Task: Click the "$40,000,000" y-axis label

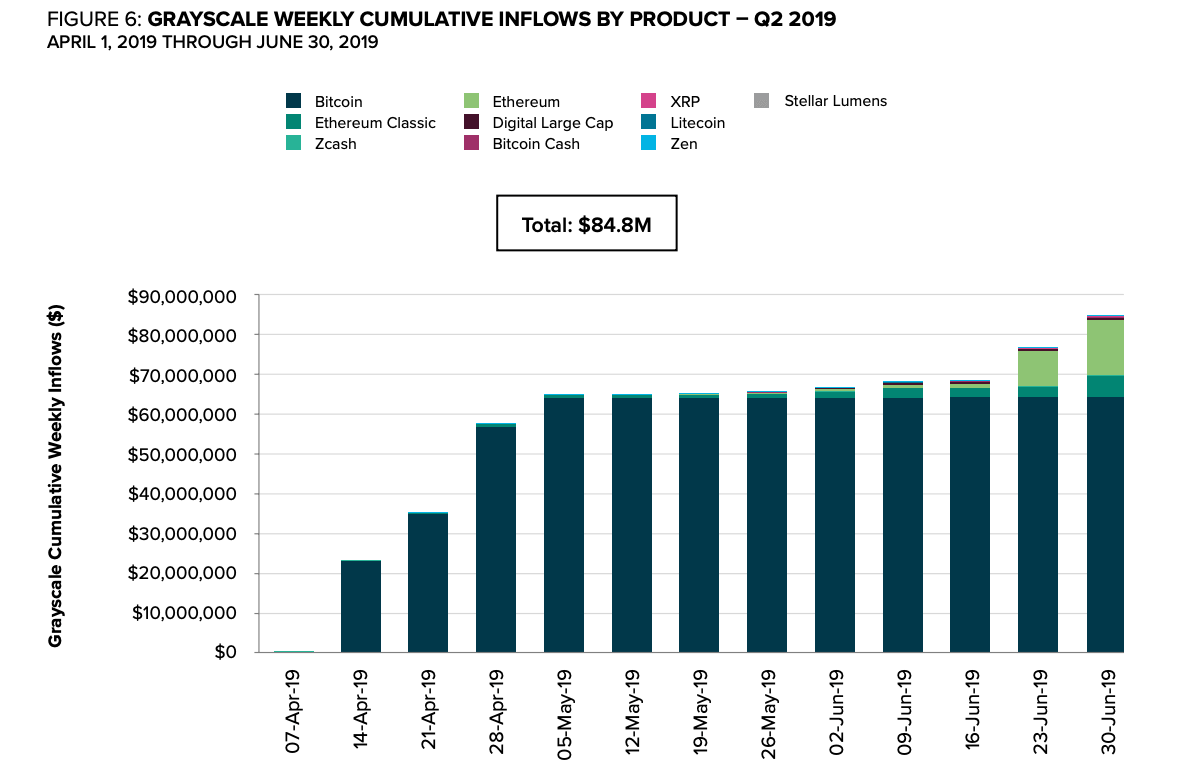Action: [x=183, y=494]
